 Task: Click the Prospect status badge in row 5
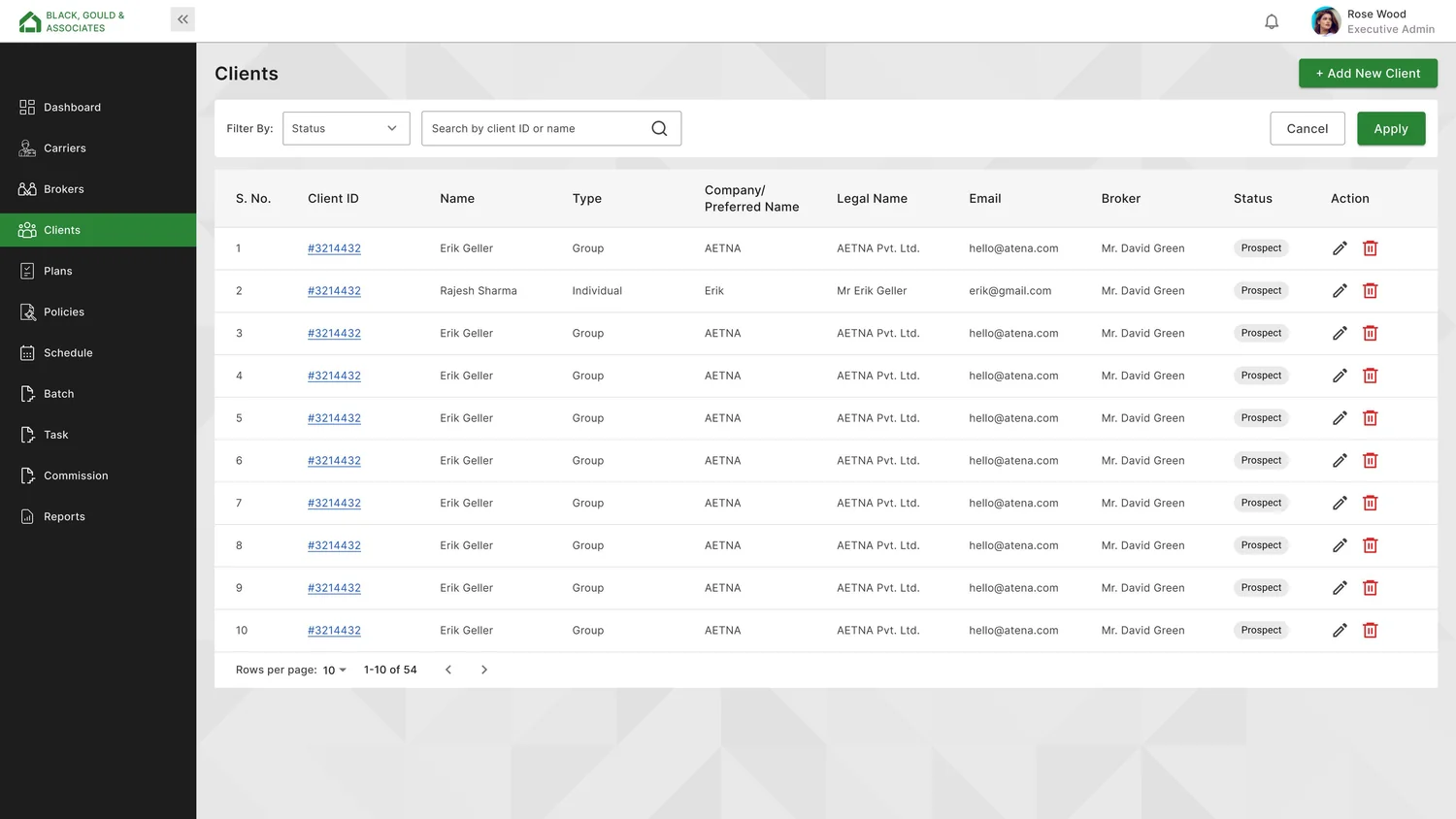[x=1261, y=418]
